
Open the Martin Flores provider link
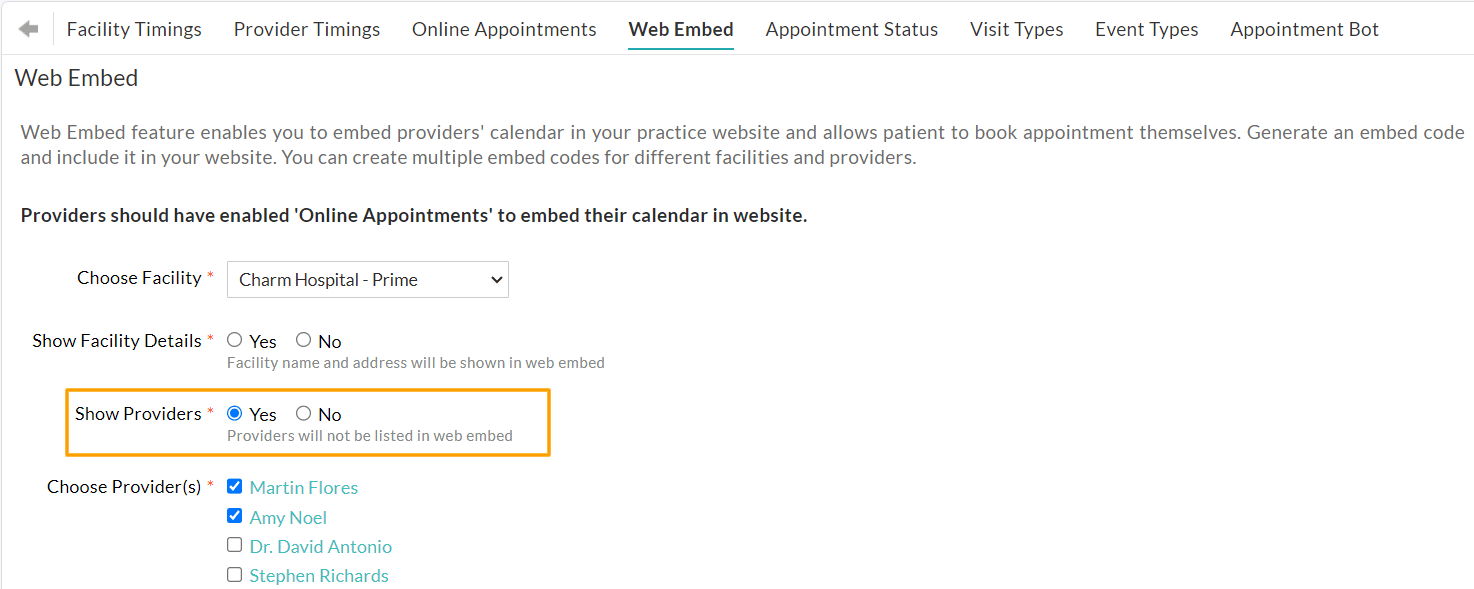pos(304,488)
